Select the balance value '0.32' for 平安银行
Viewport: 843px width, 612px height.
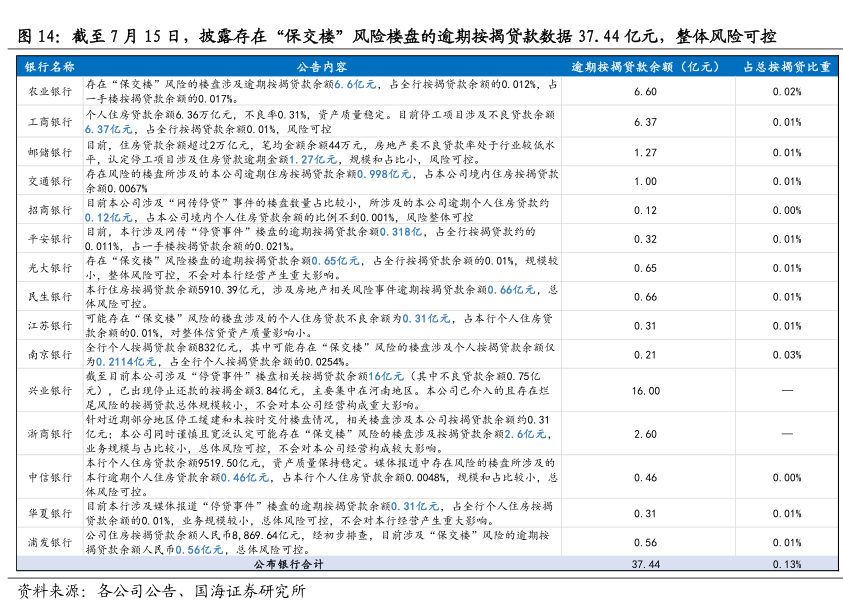pyautogui.click(x=645, y=239)
